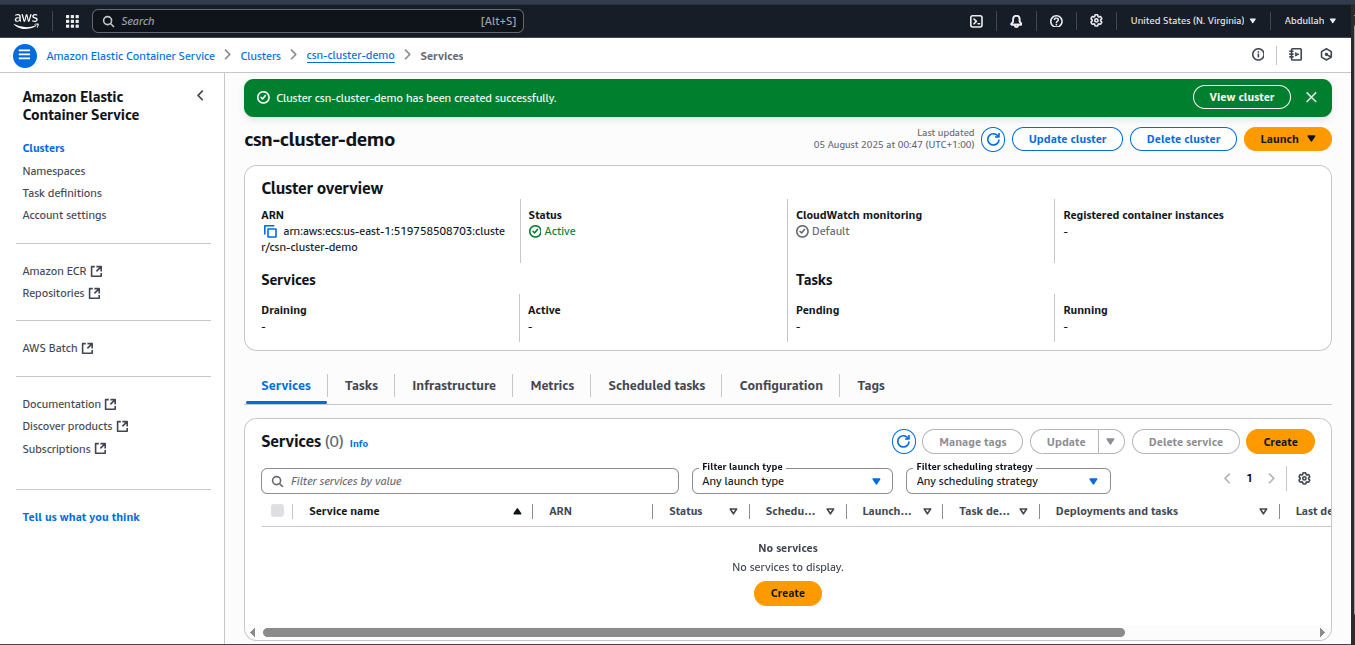
Task: Expand the Launch dropdown button
Action: pos(1287,139)
